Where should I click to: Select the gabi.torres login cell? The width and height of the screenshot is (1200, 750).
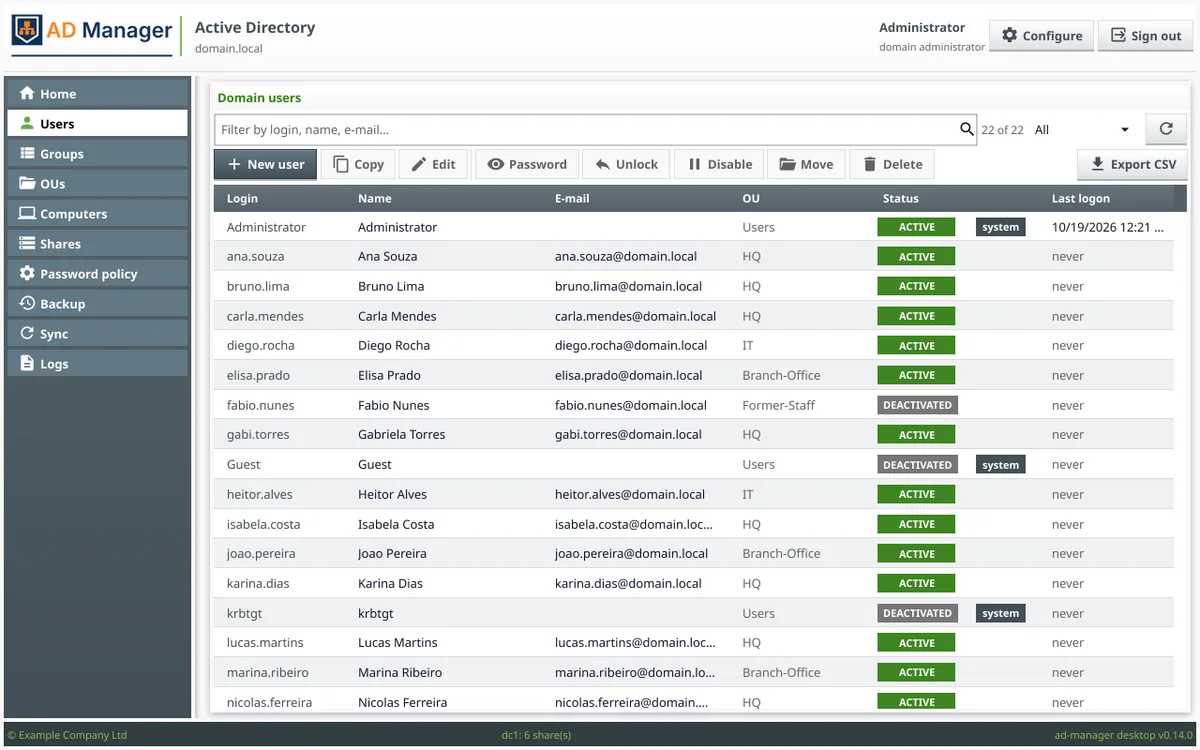click(x=260, y=434)
